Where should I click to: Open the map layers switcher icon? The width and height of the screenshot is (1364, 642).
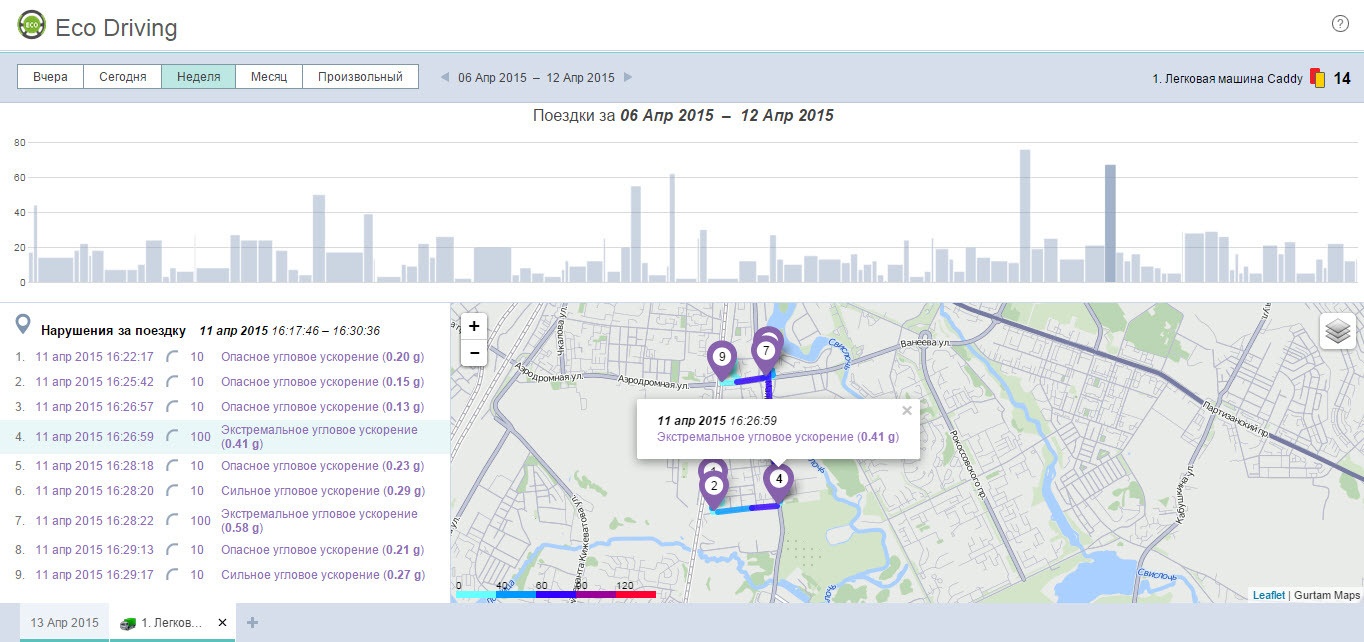tap(1338, 331)
